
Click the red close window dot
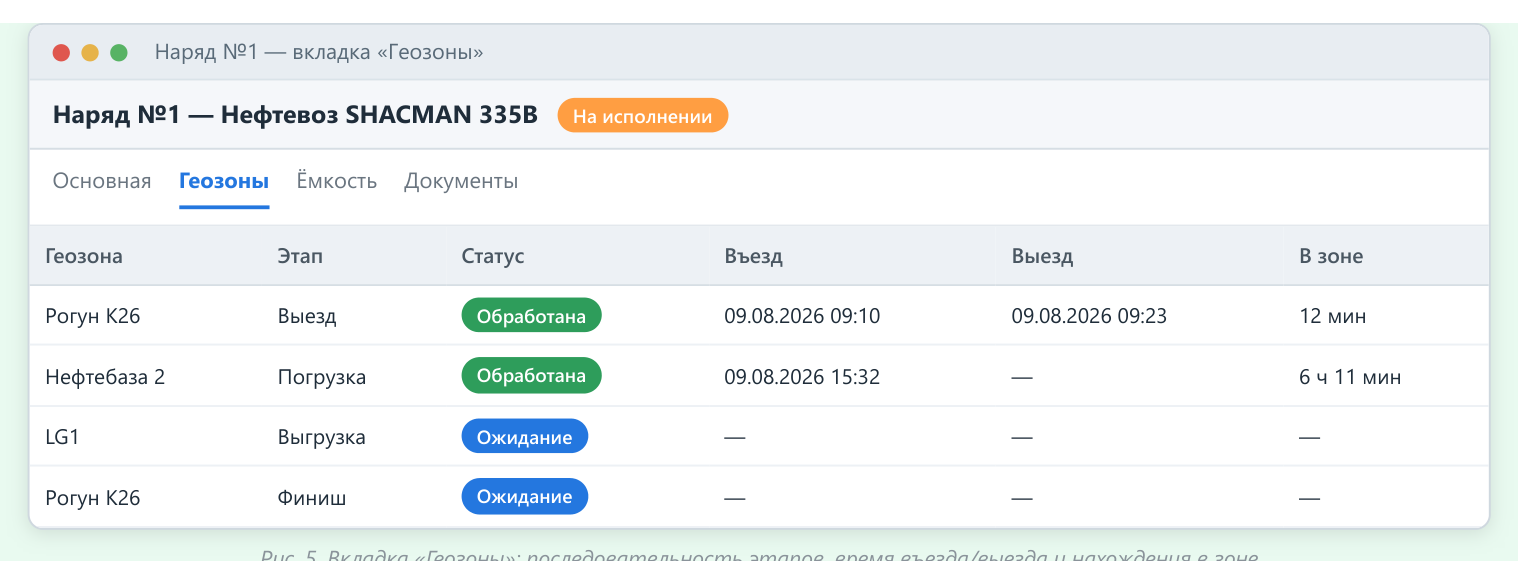click(62, 52)
